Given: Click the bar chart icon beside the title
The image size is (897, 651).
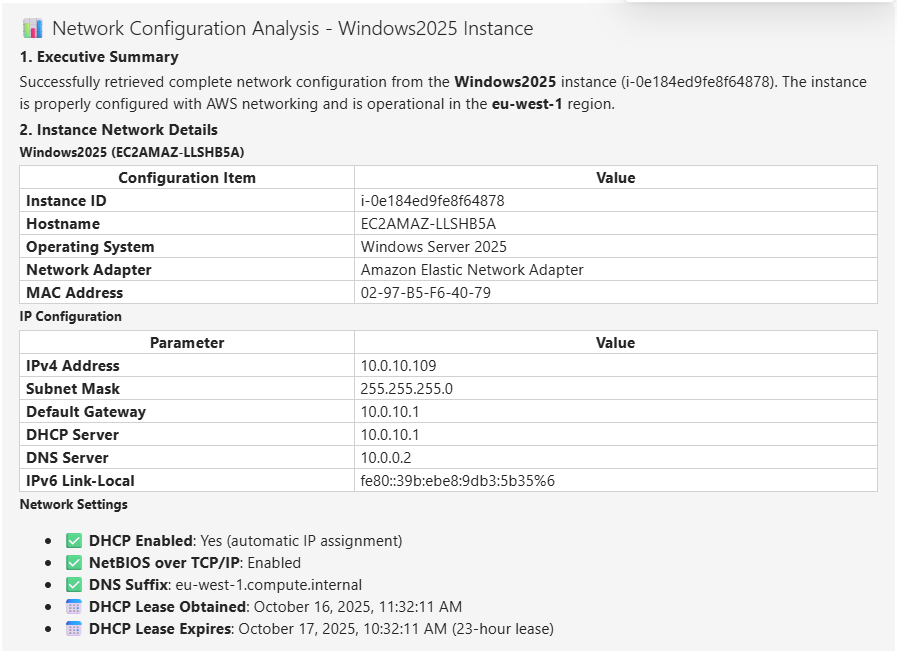Looking at the screenshot, I should coord(32,28).
